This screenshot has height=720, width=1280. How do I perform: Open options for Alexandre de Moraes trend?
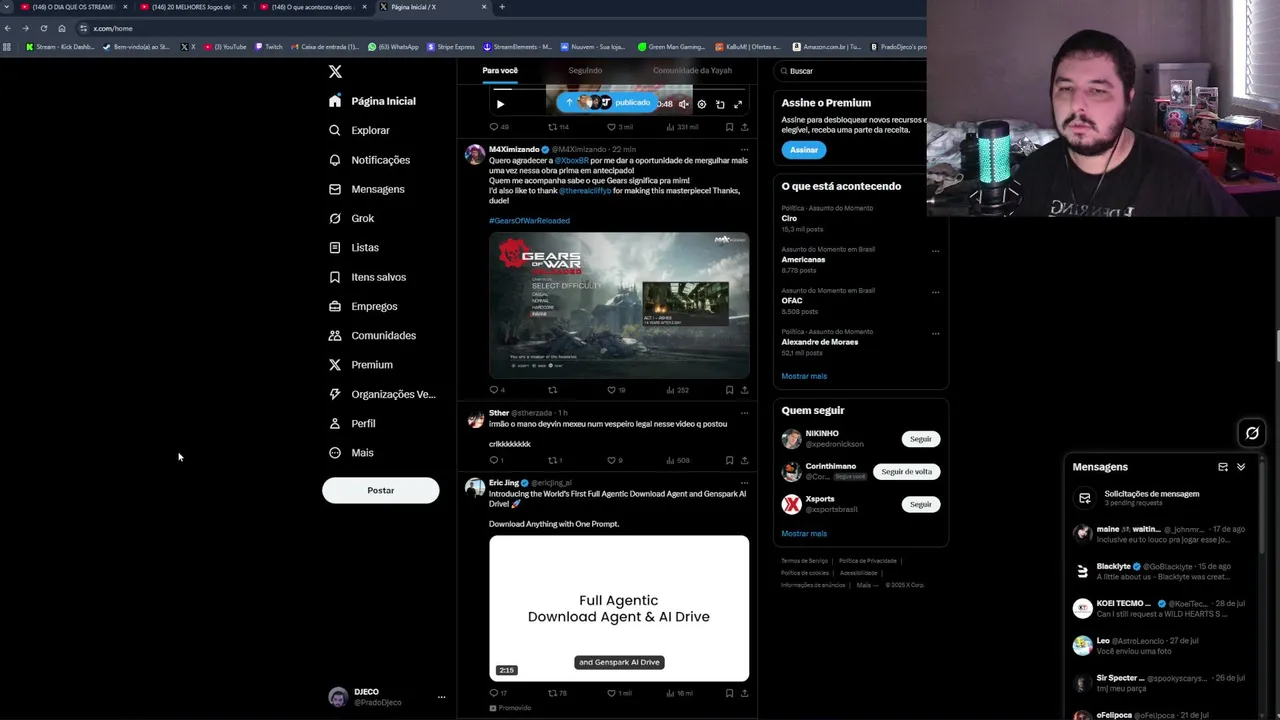pos(935,333)
